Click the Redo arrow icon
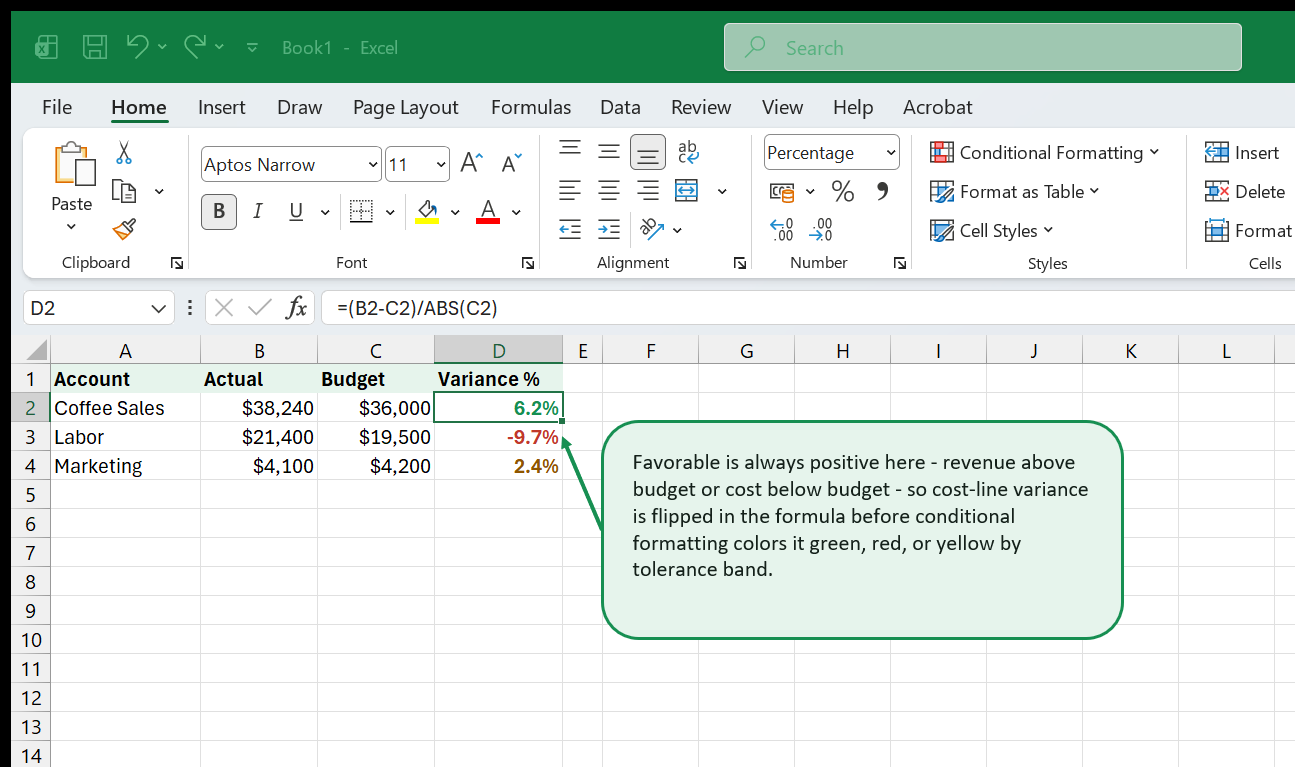Viewport: 1295px width, 767px height. tap(195, 46)
